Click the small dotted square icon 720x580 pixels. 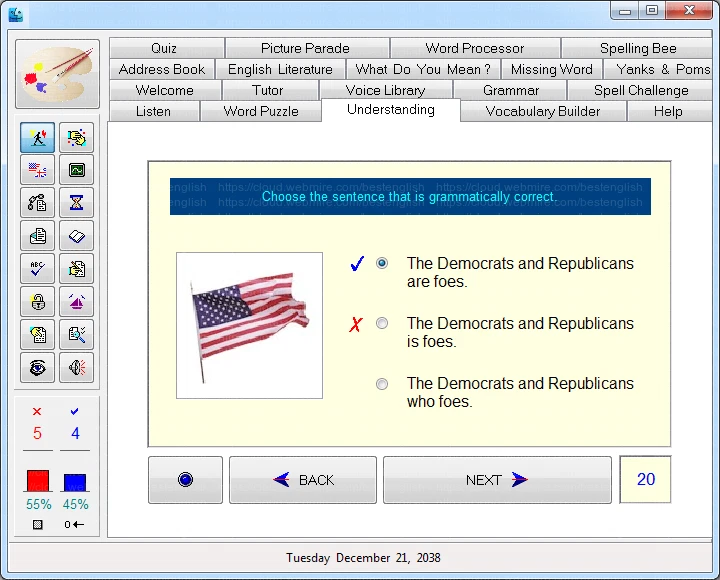pos(38,524)
